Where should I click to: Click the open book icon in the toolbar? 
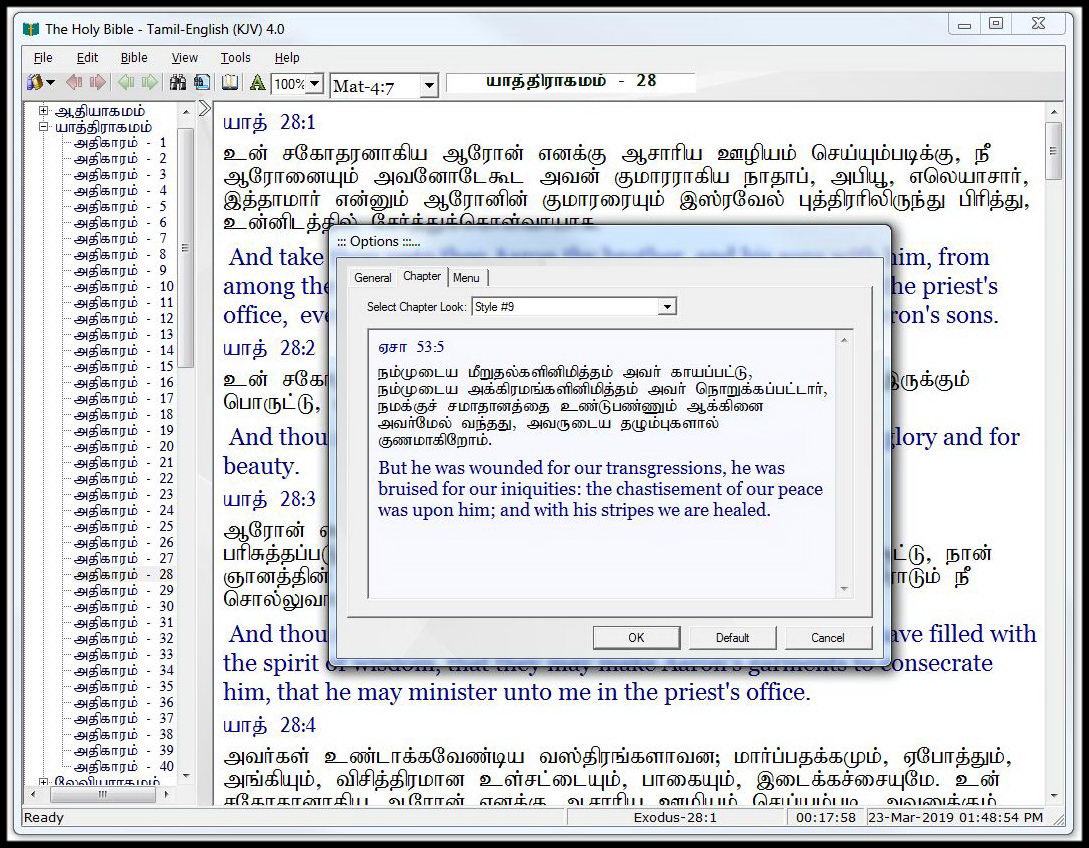(230, 83)
